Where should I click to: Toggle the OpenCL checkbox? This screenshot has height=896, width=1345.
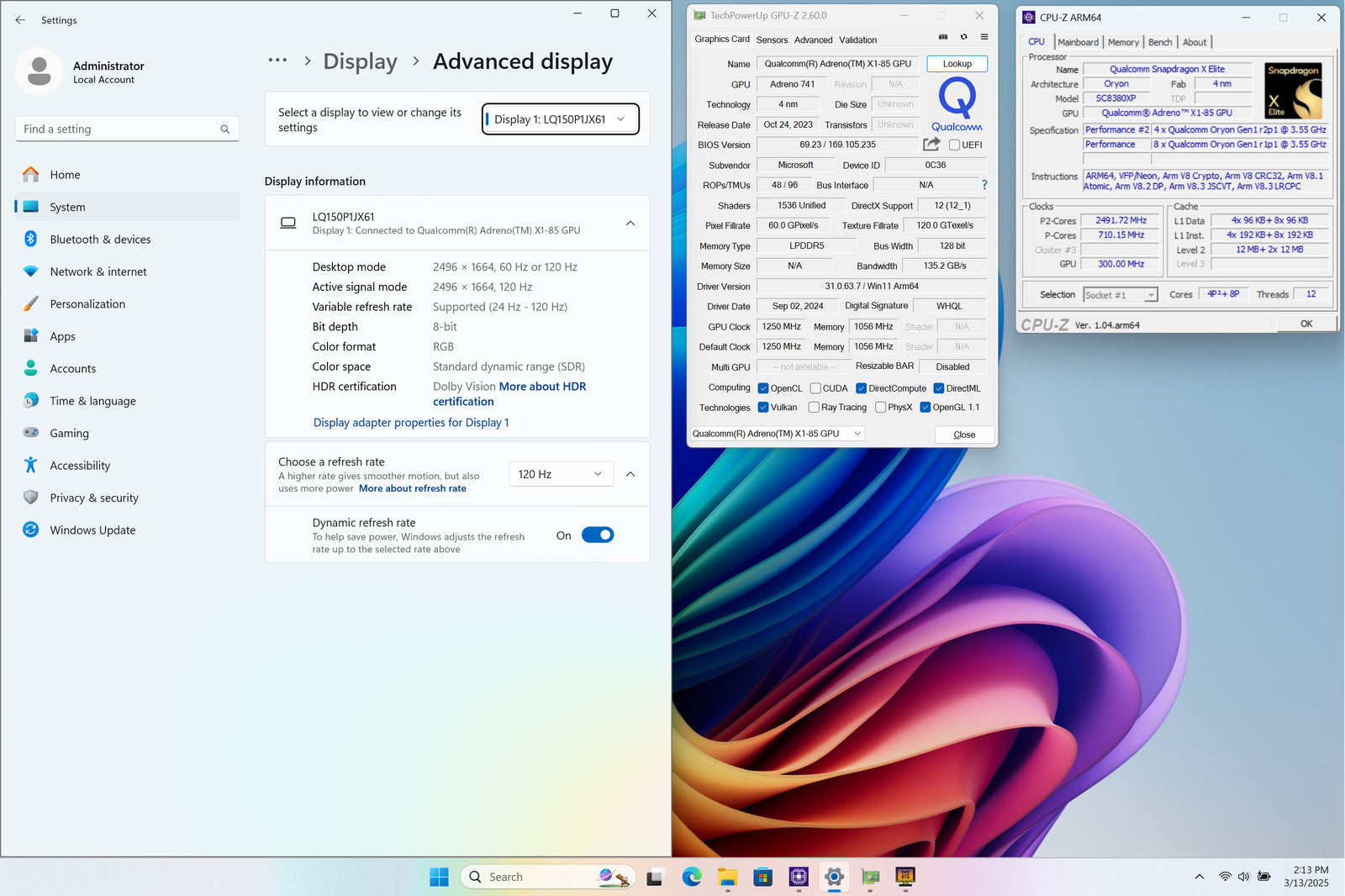763,388
